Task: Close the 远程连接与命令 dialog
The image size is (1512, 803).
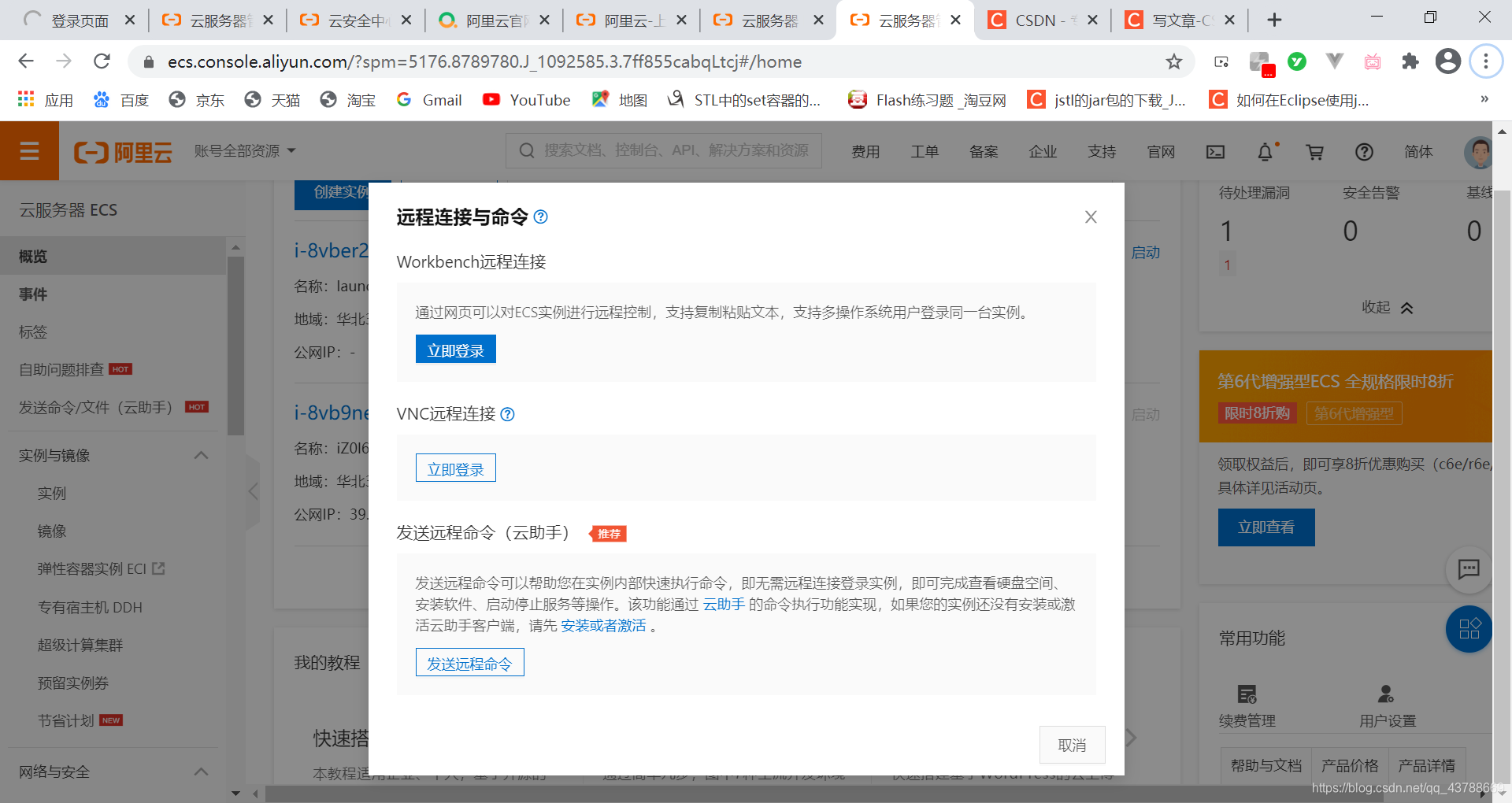Action: (1091, 216)
